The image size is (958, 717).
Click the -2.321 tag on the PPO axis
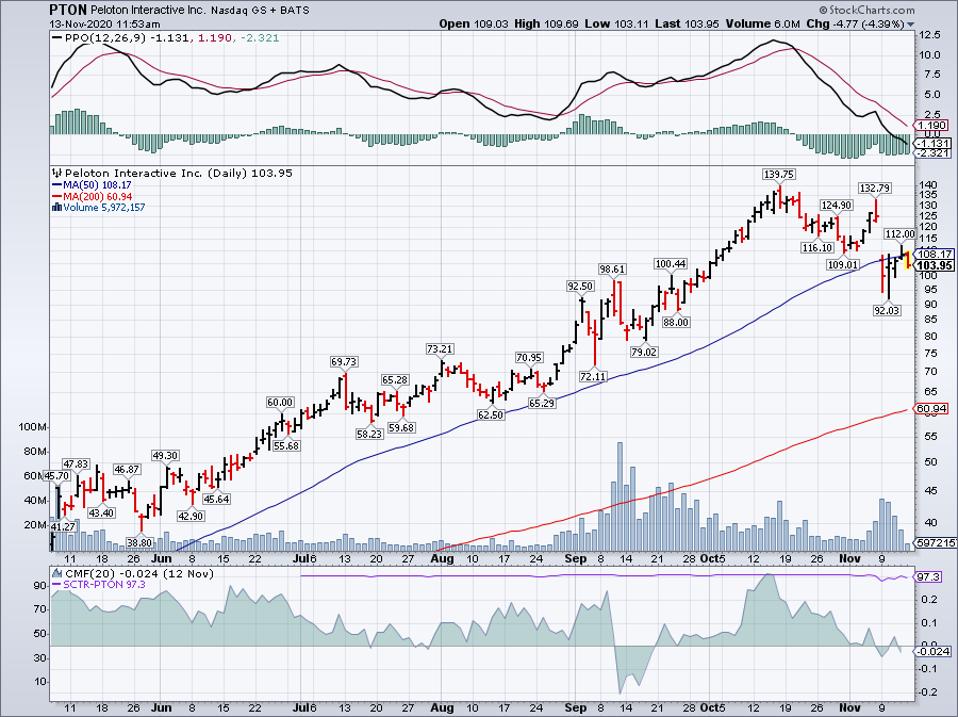(932, 153)
